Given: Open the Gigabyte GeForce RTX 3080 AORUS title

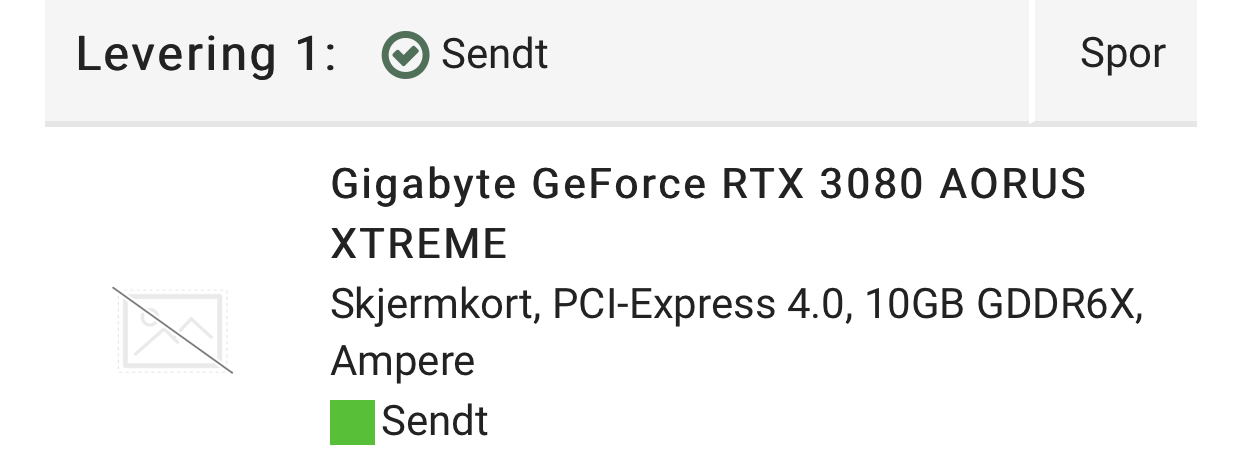Looking at the screenshot, I should [x=708, y=184].
